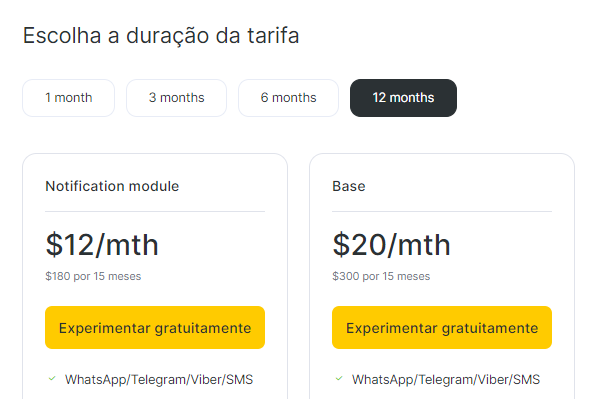The image size is (596, 399).
Task: Click the $12/mth price text
Action: (102, 245)
